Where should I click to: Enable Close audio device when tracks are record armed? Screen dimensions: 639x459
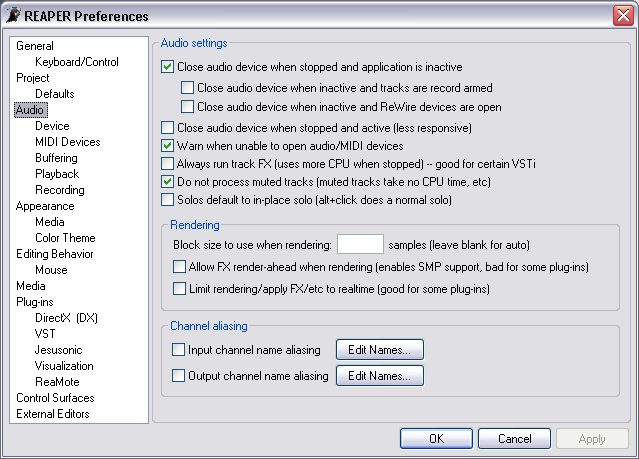(x=187, y=88)
